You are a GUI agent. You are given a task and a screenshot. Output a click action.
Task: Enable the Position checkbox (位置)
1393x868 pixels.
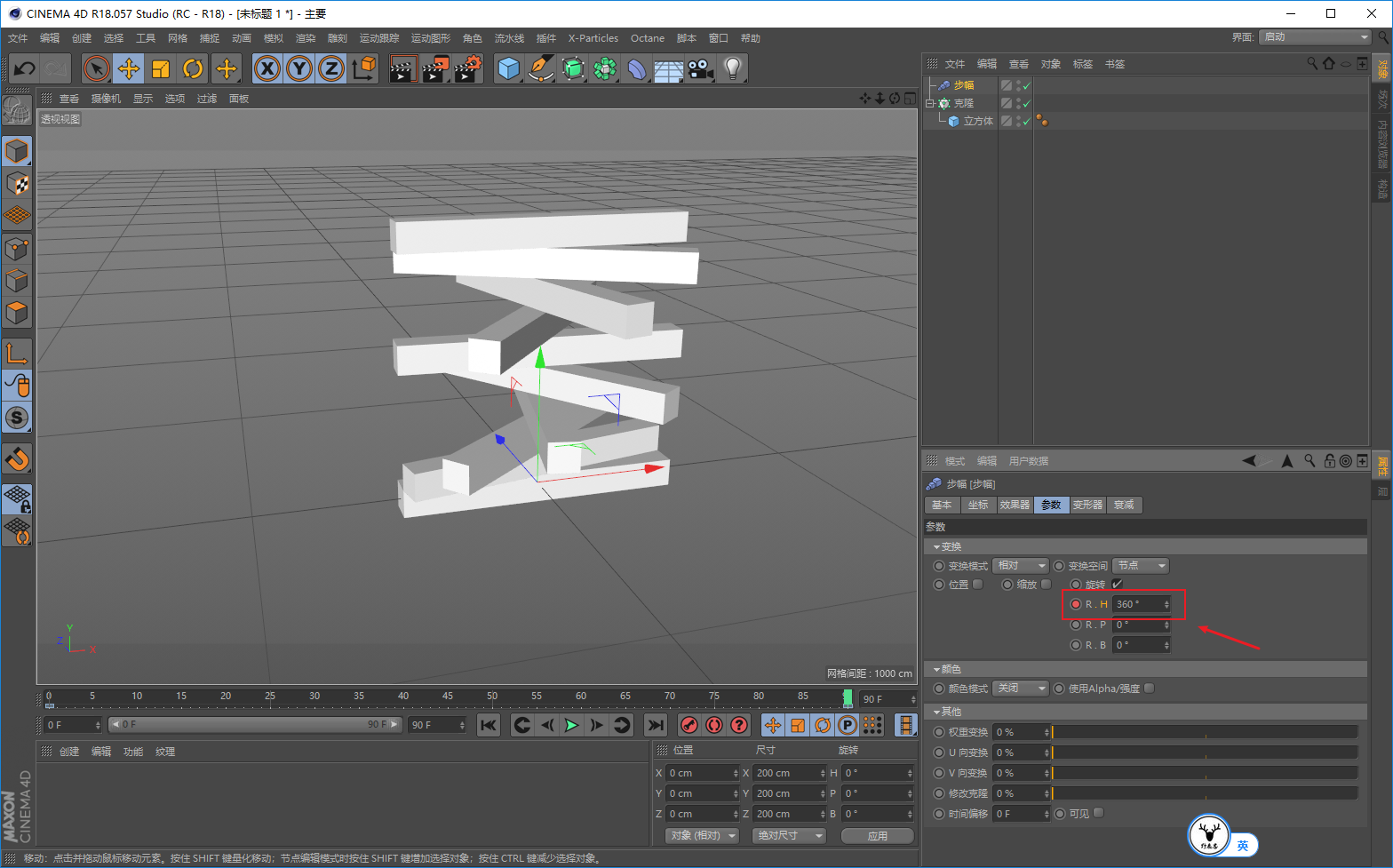(x=978, y=584)
